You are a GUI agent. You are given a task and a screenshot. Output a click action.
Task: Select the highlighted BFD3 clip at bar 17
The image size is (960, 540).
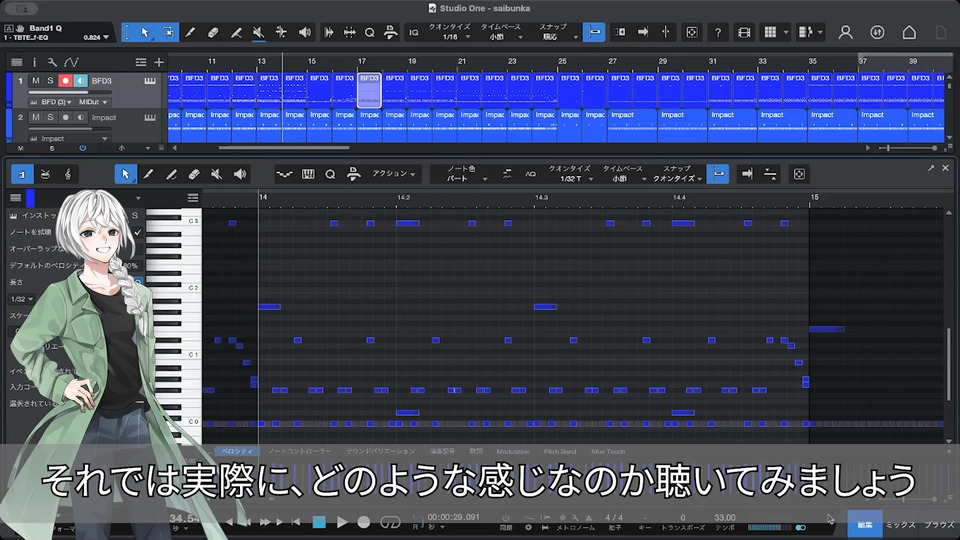[x=369, y=90]
